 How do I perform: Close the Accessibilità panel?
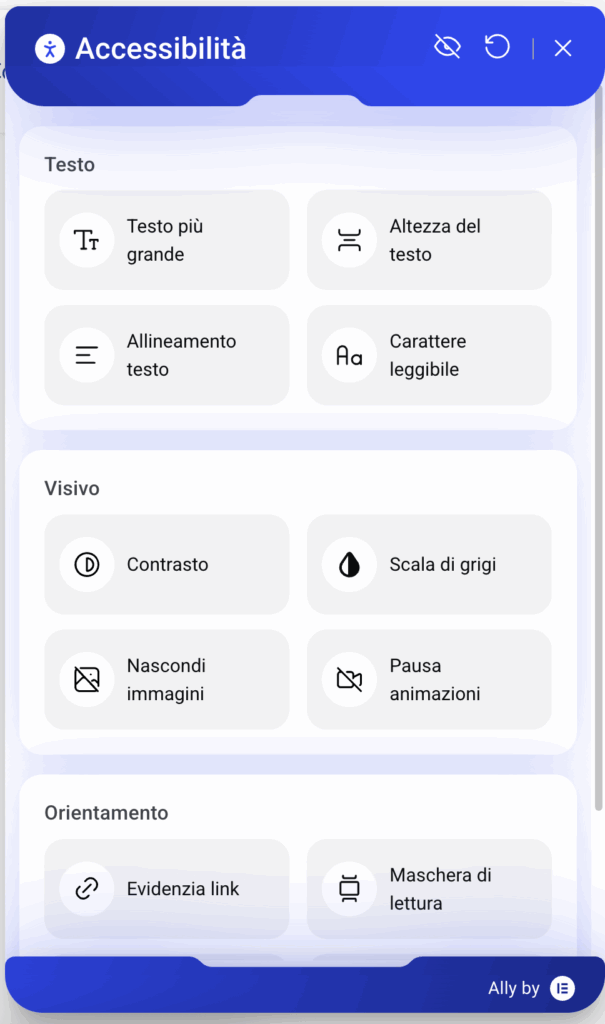coord(563,48)
